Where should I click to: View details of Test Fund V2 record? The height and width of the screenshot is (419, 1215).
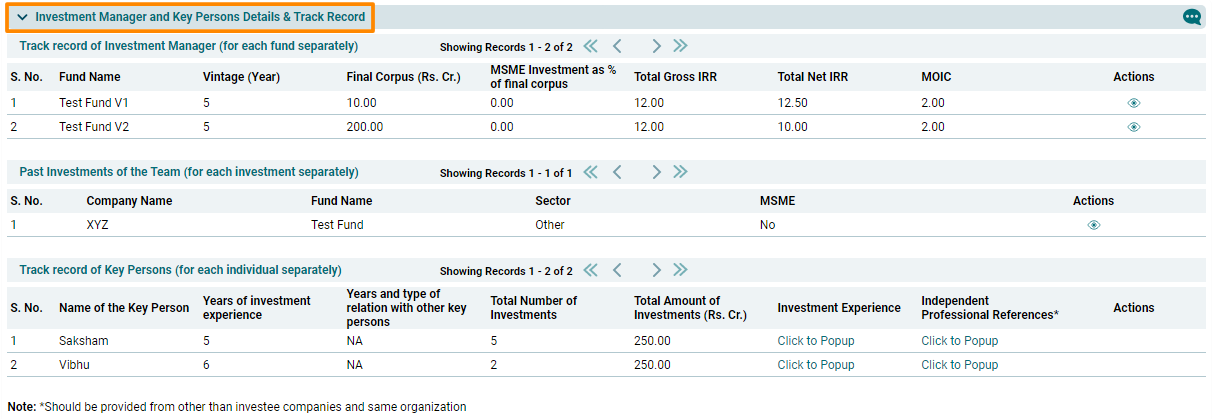(x=1133, y=127)
